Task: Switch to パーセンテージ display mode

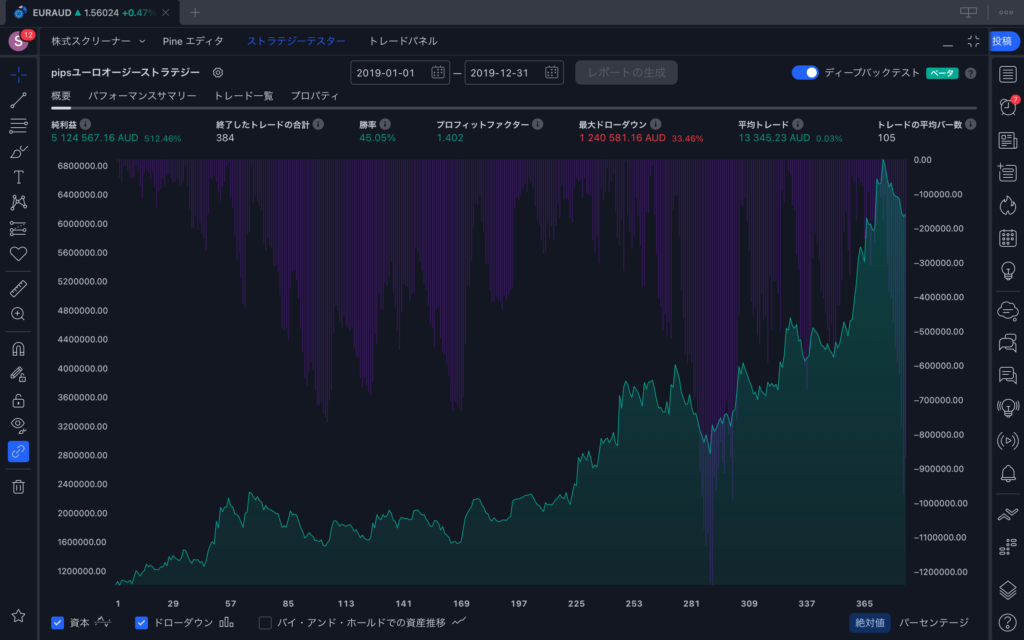Action: click(934, 622)
